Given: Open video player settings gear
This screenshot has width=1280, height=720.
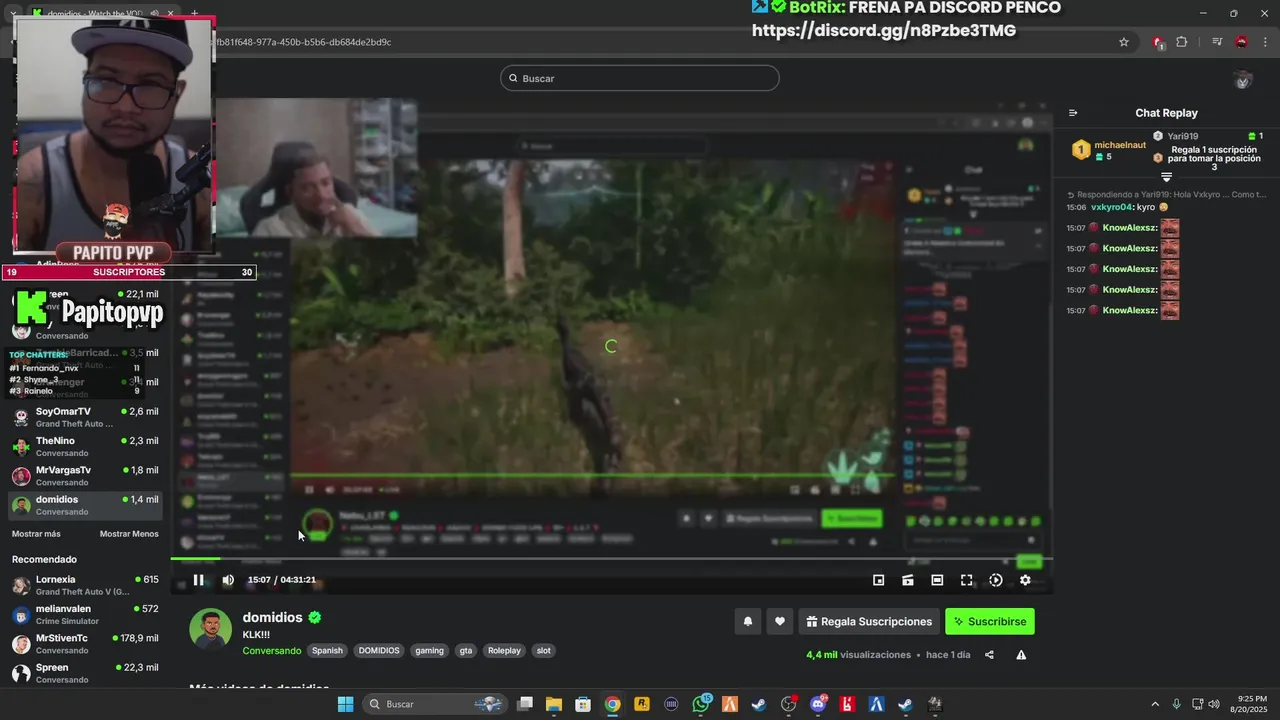Looking at the screenshot, I should (1025, 580).
